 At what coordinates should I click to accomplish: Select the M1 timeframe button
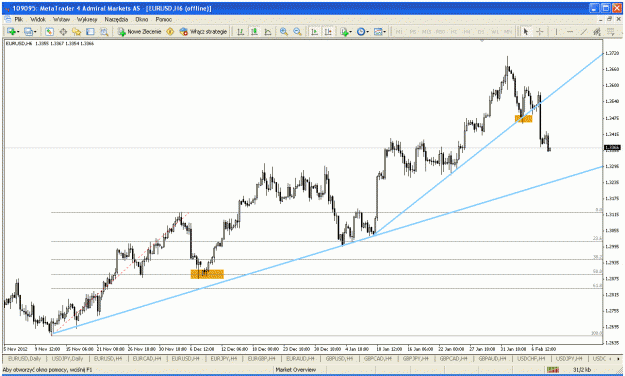coord(399,31)
